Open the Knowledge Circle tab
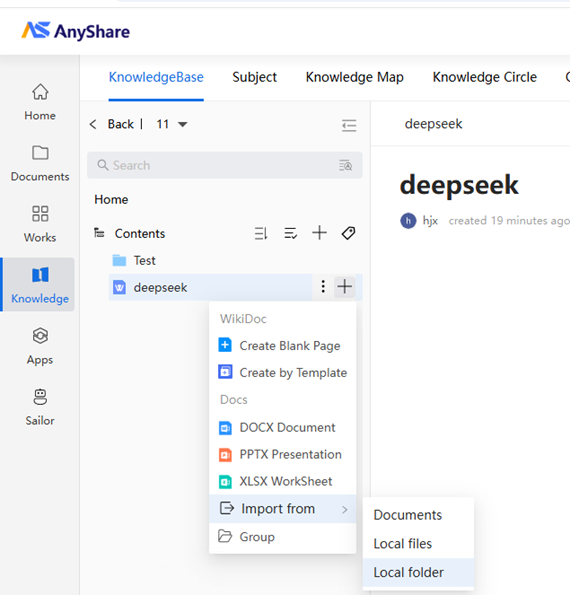 (485, 77)
